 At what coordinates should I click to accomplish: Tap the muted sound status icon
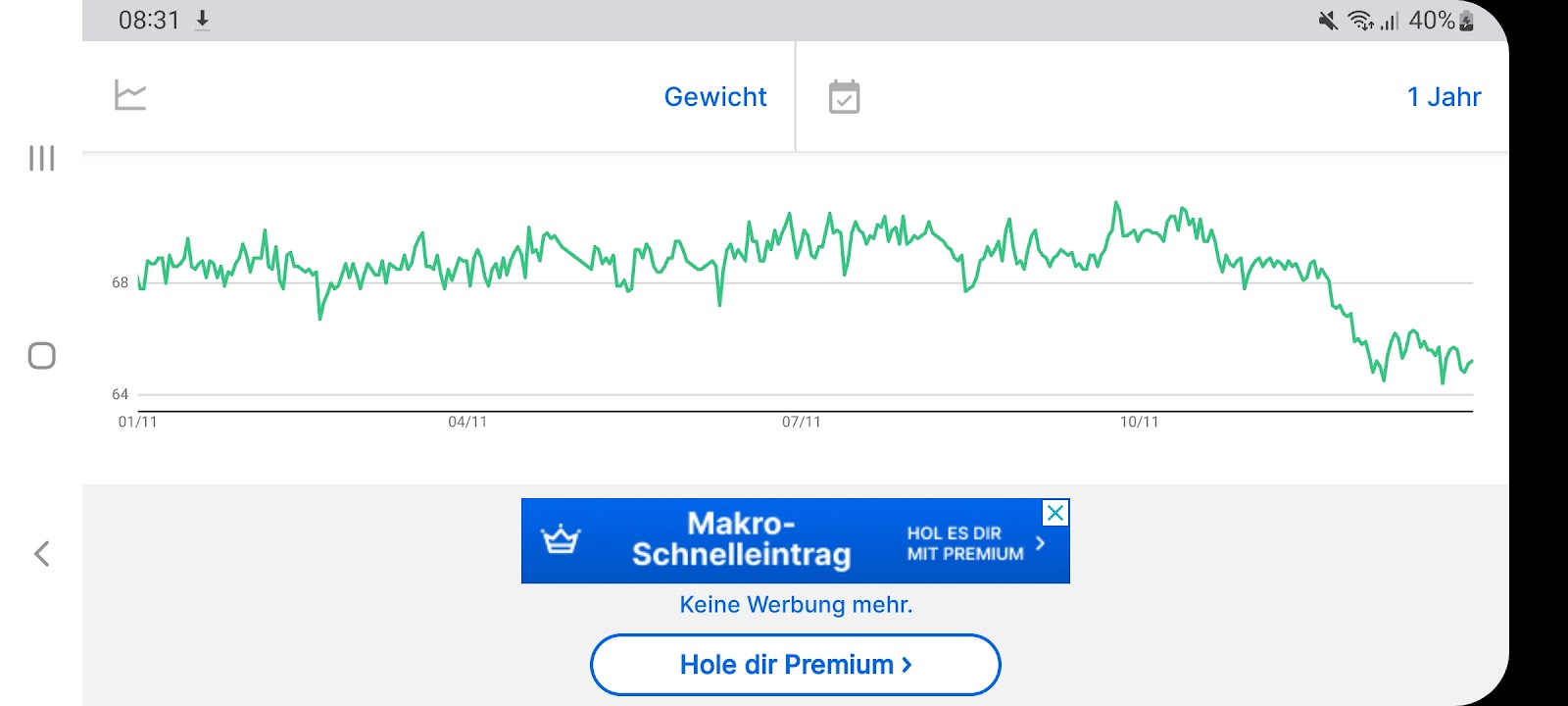(x=1328, y=21)
